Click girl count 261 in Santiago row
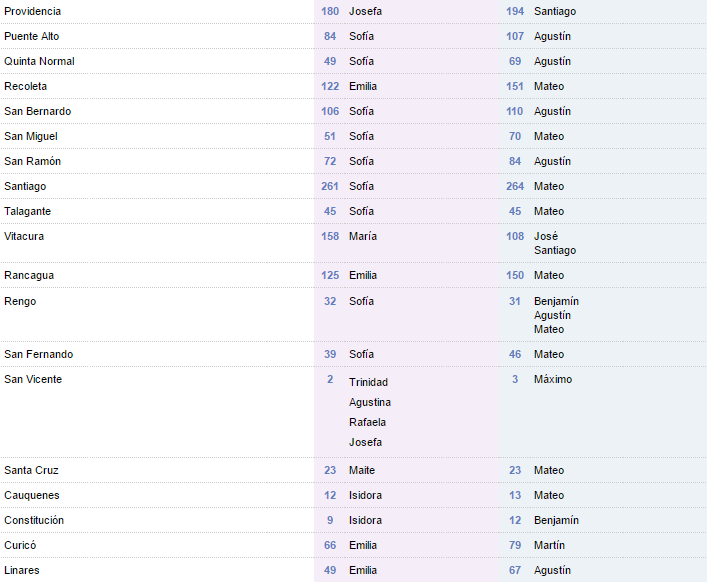The width and height of the screenshot is (707, 582). 330,186
